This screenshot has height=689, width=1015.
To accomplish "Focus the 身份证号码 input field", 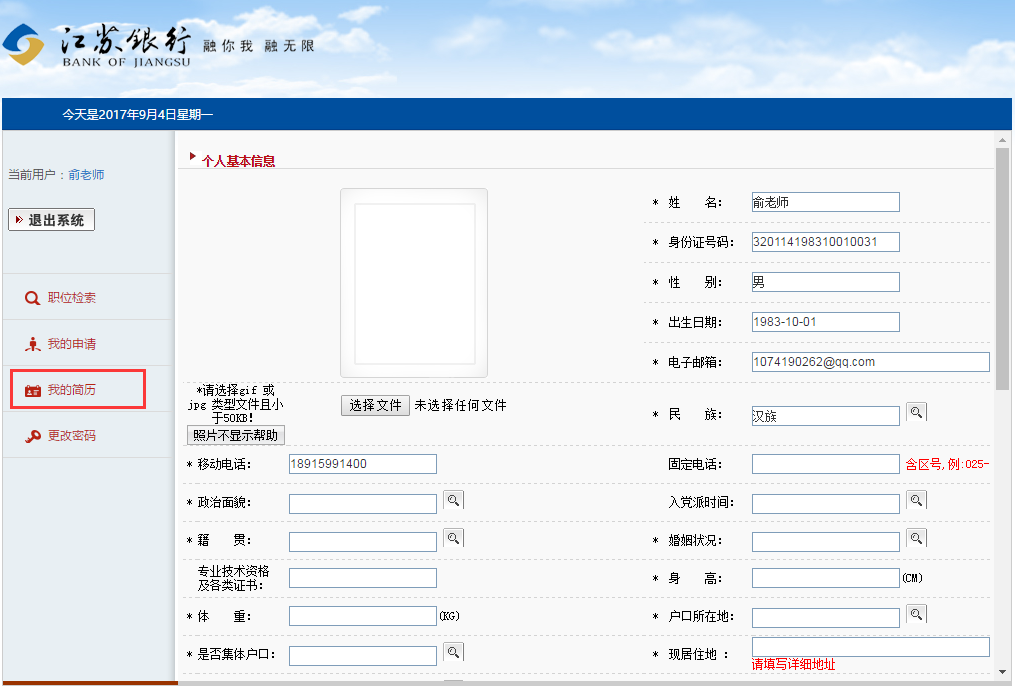I will (825, 242).
